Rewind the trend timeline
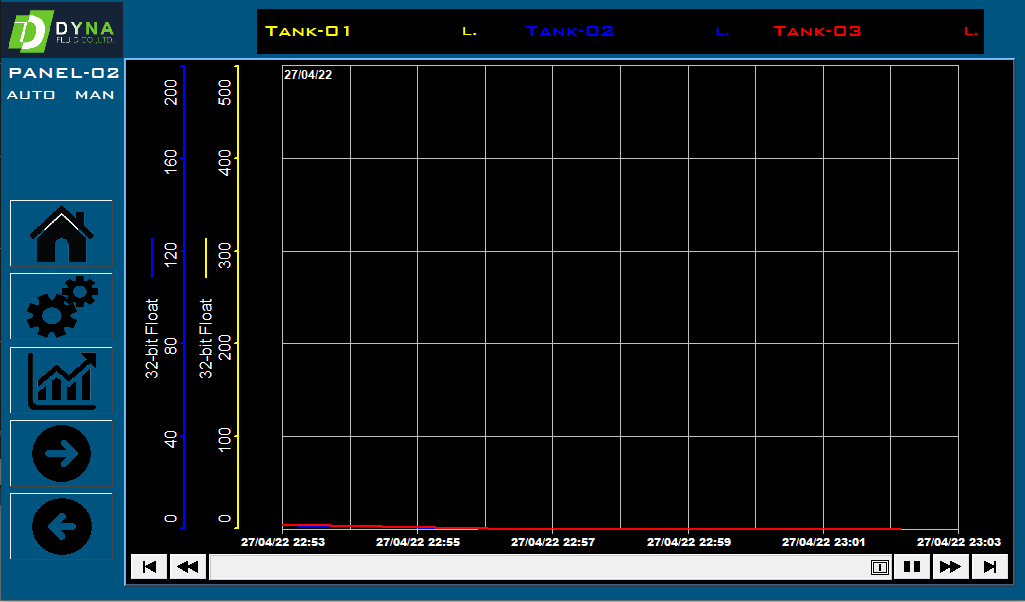The height and width of the screenshot is (602, 1025). (x=187, y=567)
